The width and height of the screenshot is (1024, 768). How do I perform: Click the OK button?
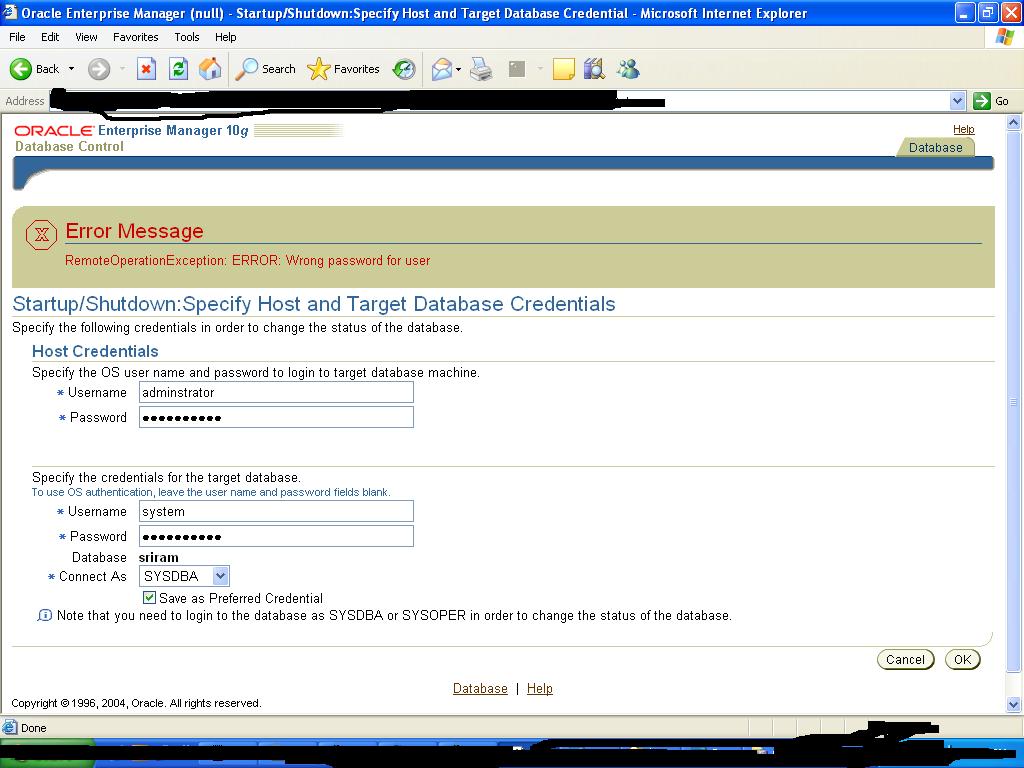point(962,659)
